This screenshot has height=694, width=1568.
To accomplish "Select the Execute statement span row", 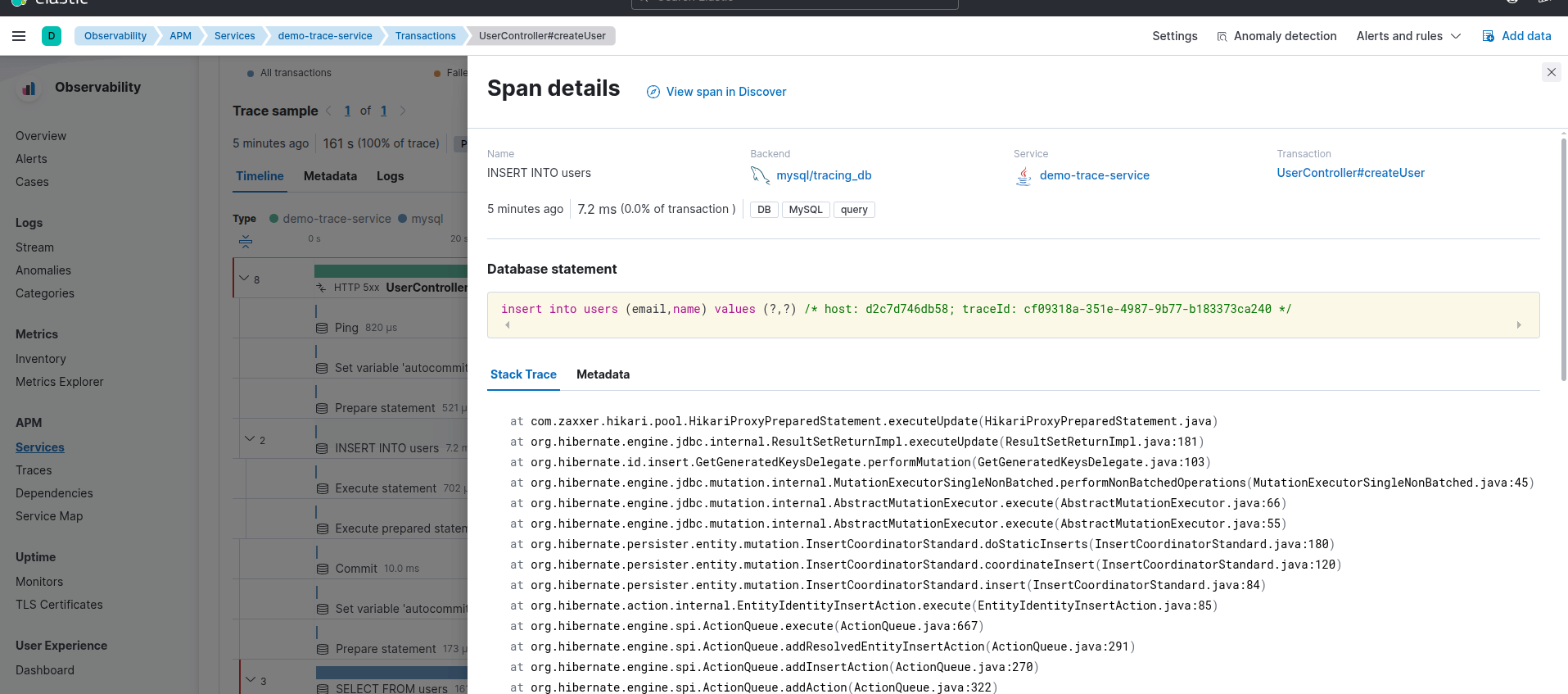I will [x=356, y=479].
